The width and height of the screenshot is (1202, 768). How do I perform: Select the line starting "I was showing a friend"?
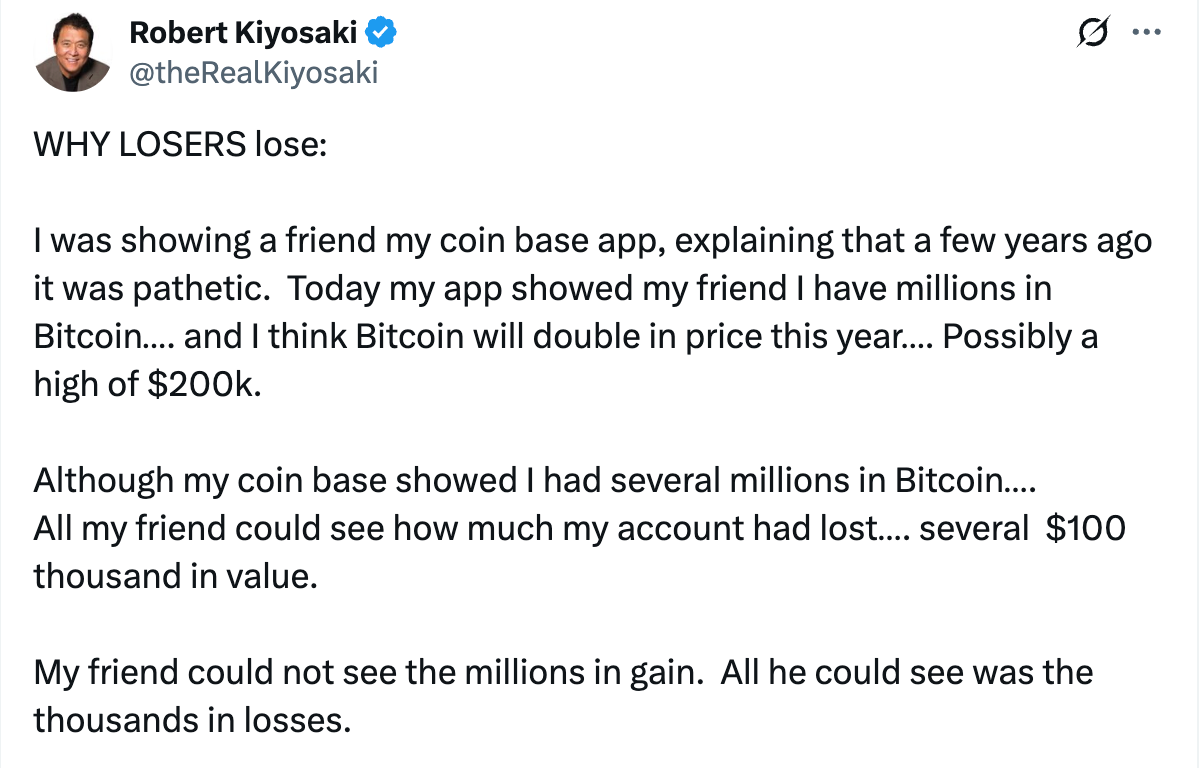[592, 241]
